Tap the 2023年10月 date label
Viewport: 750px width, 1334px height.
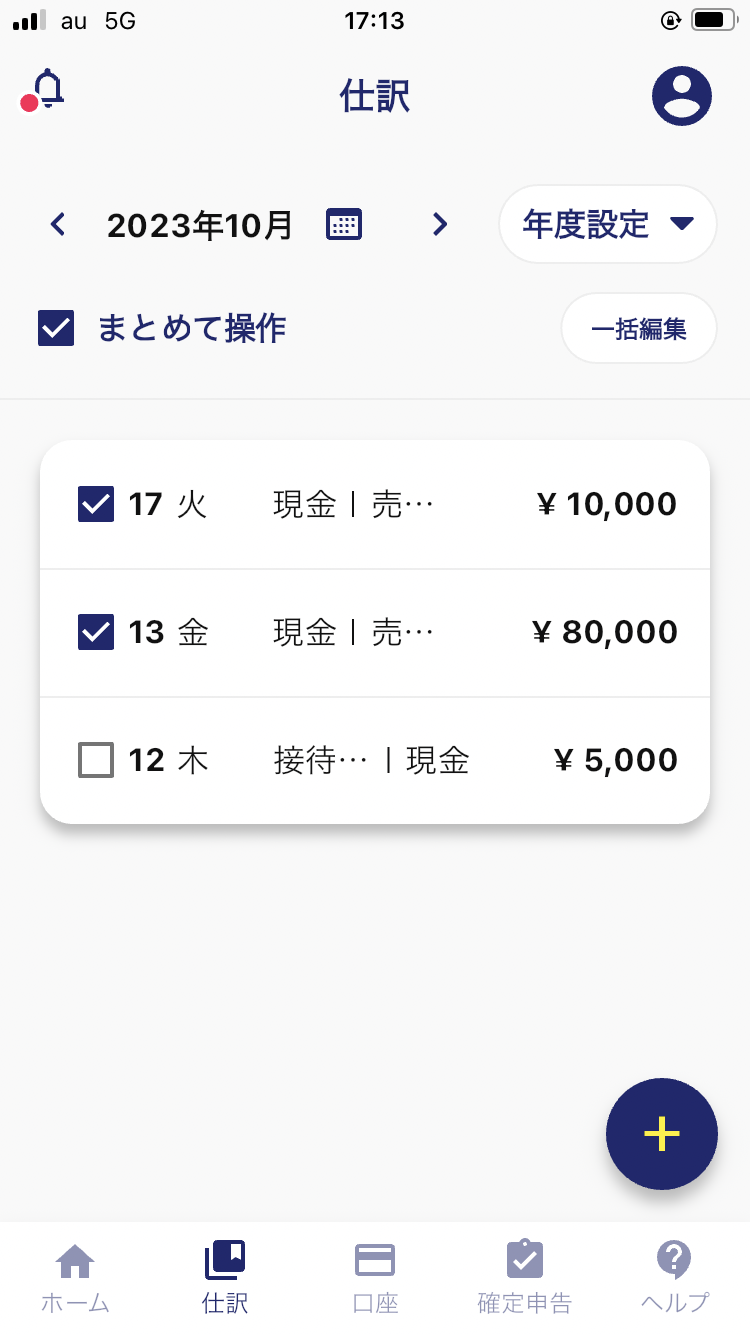[200, 225]
